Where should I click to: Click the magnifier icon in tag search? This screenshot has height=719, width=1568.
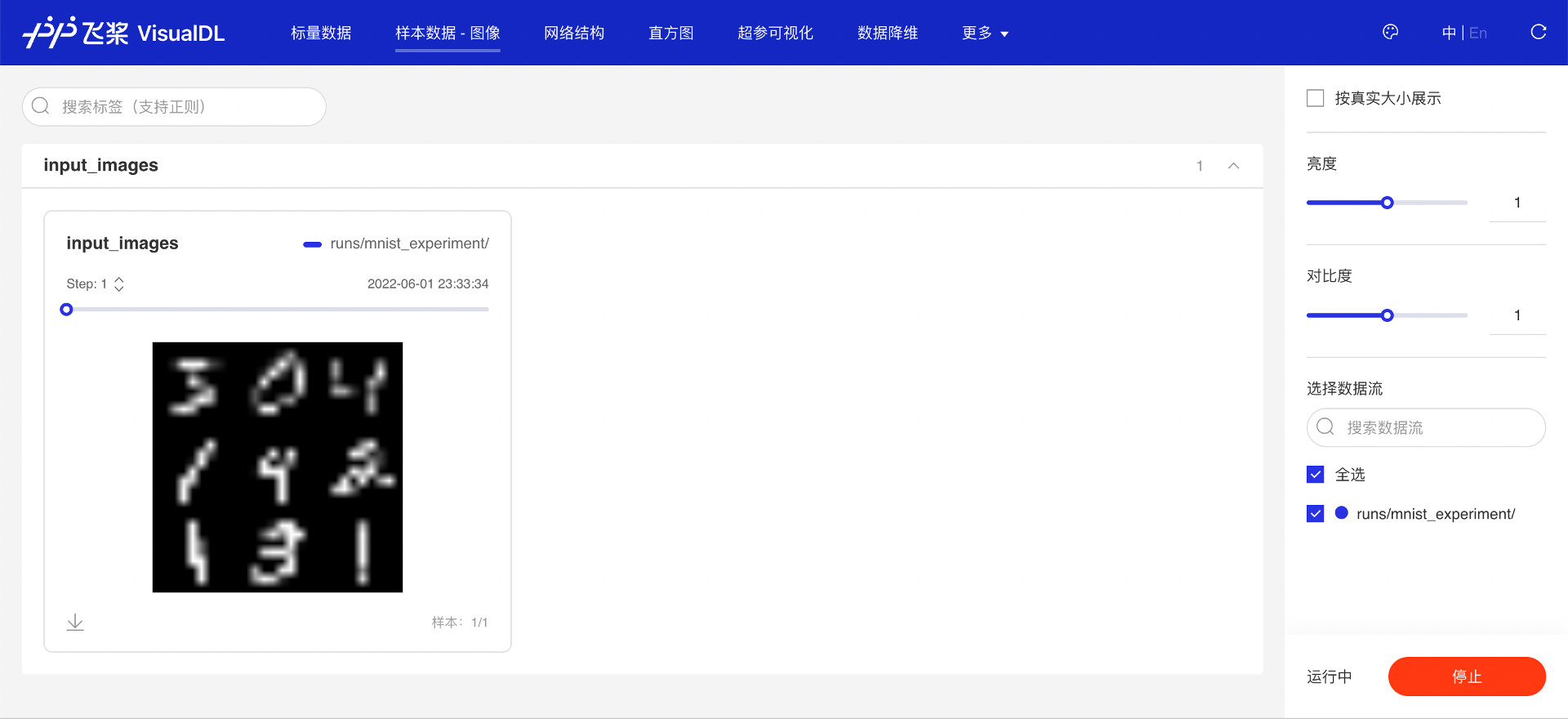pos(41,106)
